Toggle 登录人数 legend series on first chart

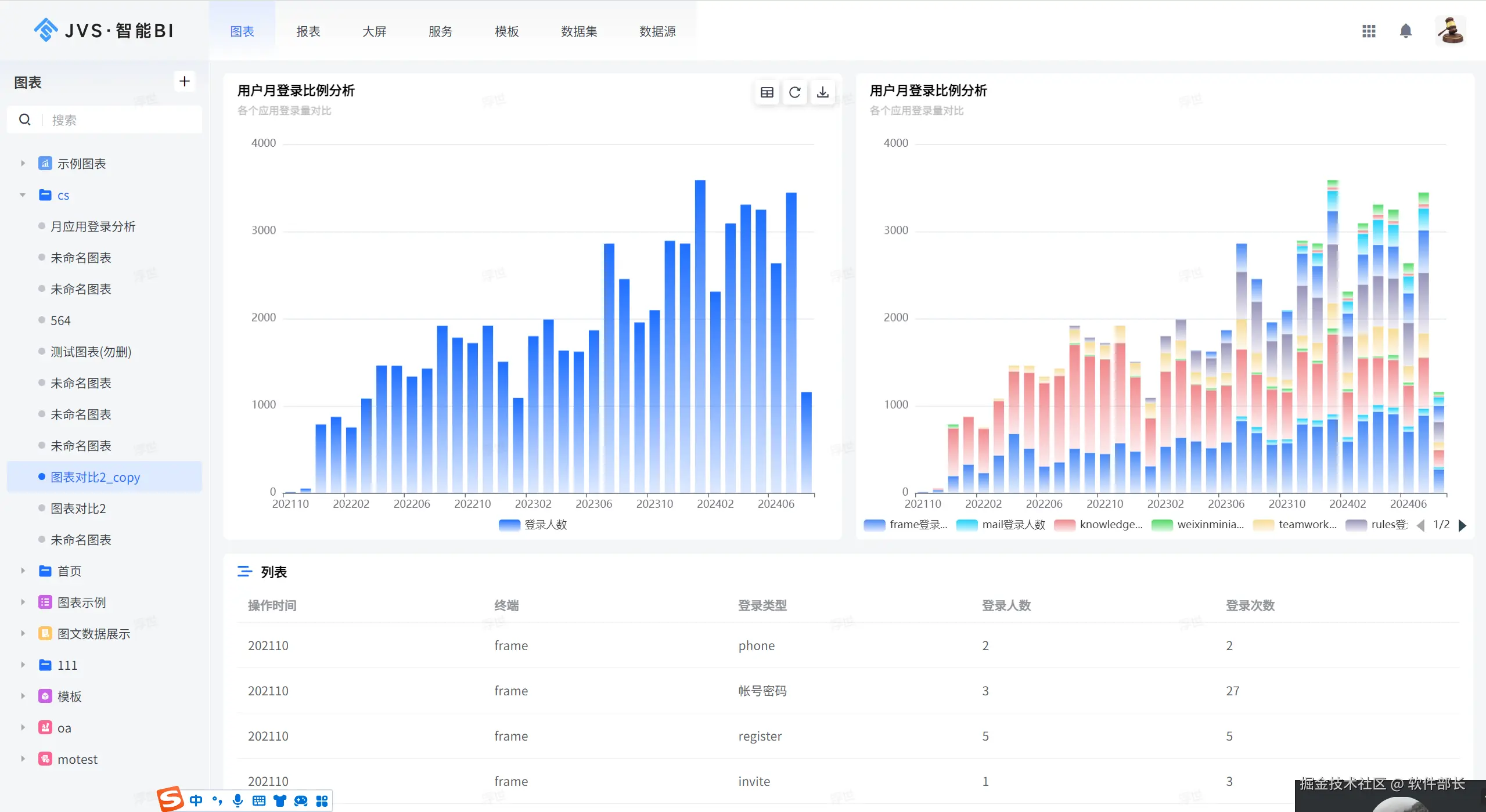tap(532, 525)
